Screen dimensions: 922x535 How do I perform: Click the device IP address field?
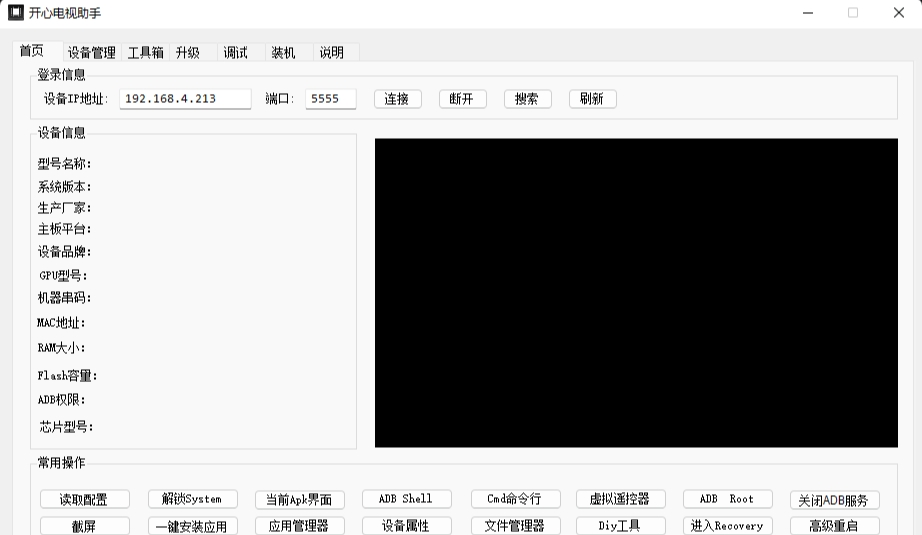[185, 99]
